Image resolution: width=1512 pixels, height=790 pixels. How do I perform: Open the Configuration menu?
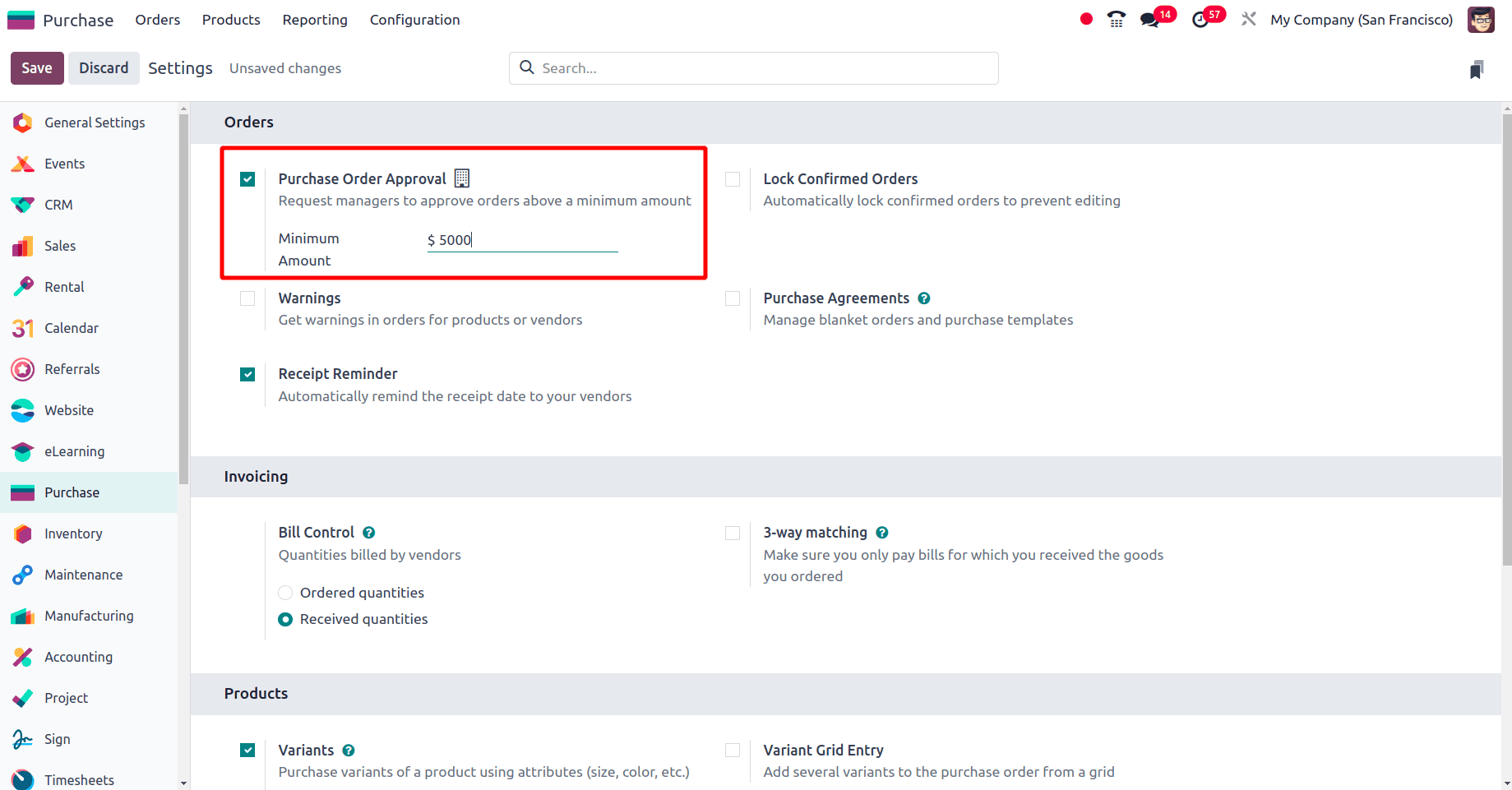click(x=414, y=20)
